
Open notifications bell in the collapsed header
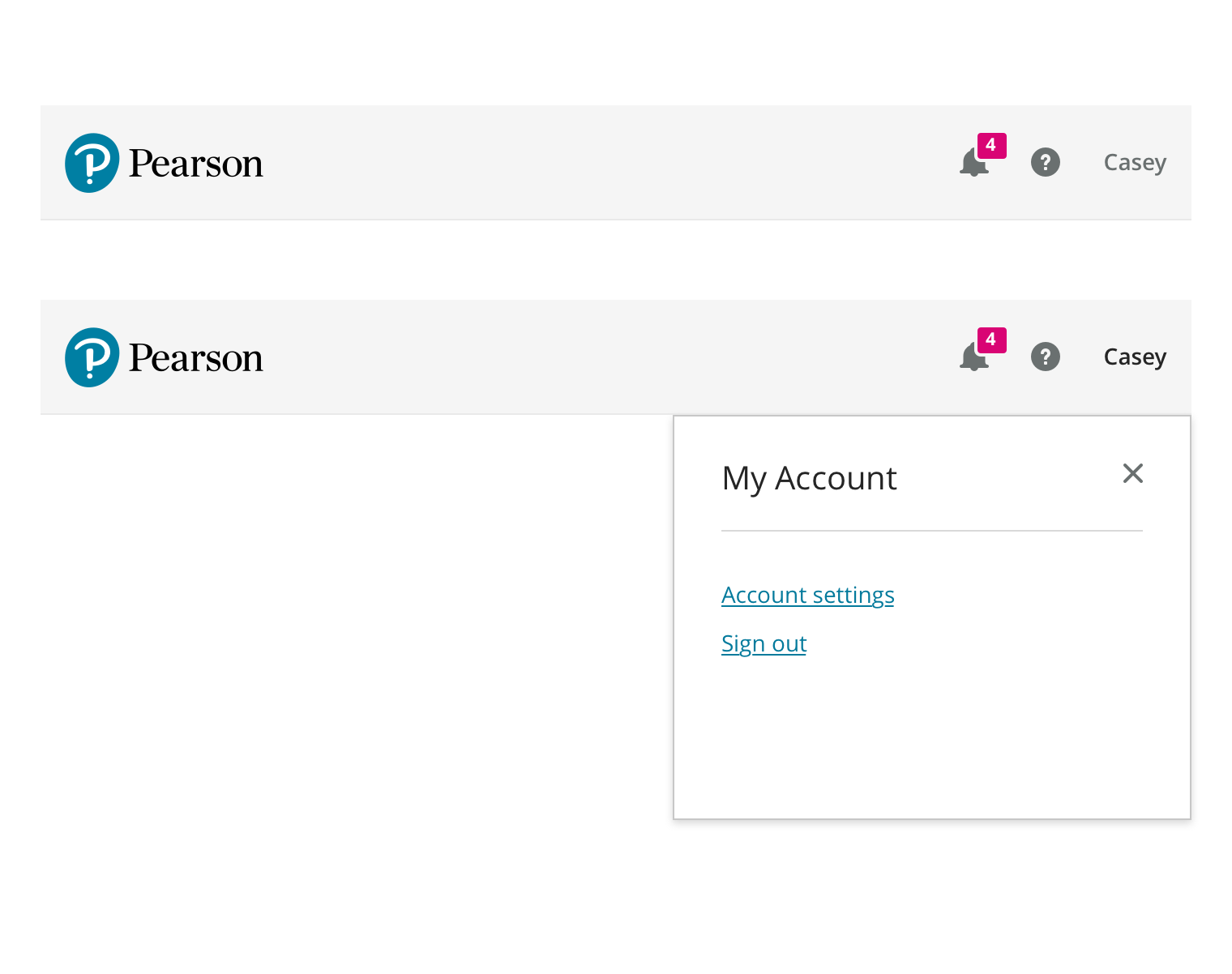pyautogui.click(x=972, y=164)
